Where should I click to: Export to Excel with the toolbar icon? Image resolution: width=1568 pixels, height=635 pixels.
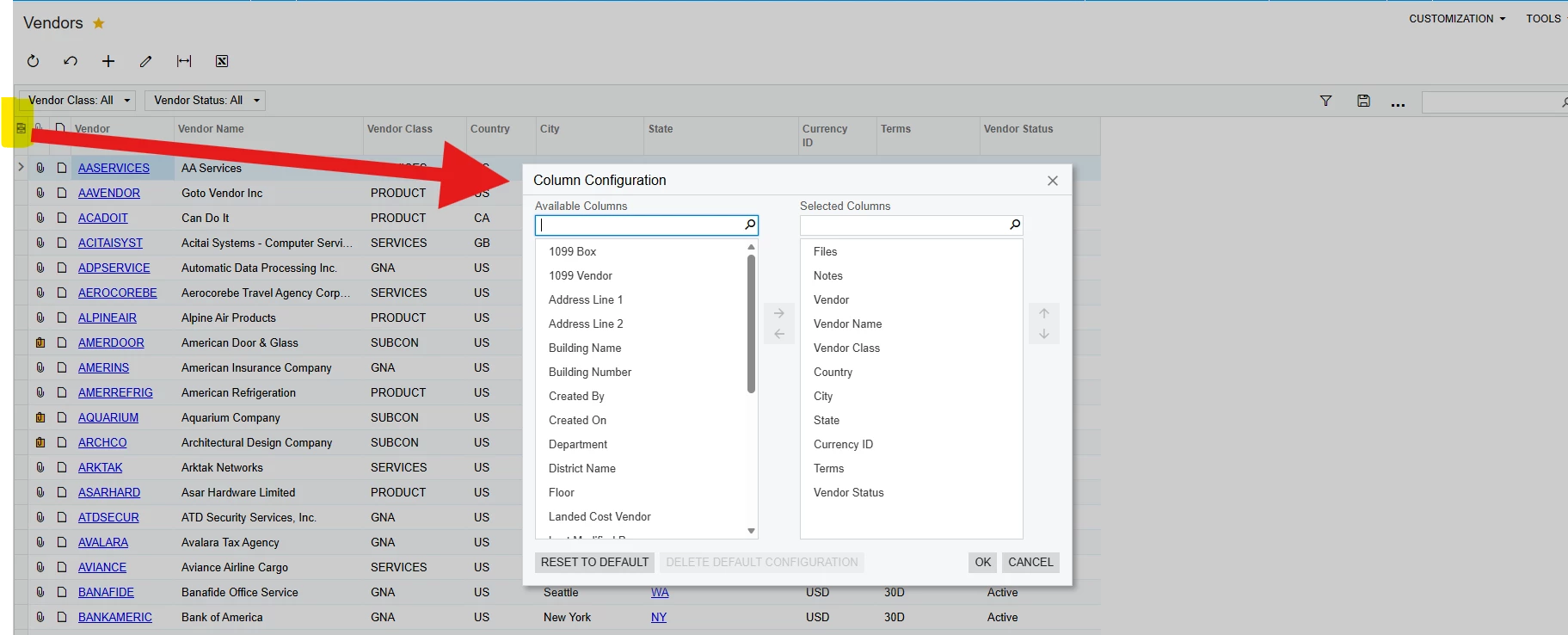point(222,61)
